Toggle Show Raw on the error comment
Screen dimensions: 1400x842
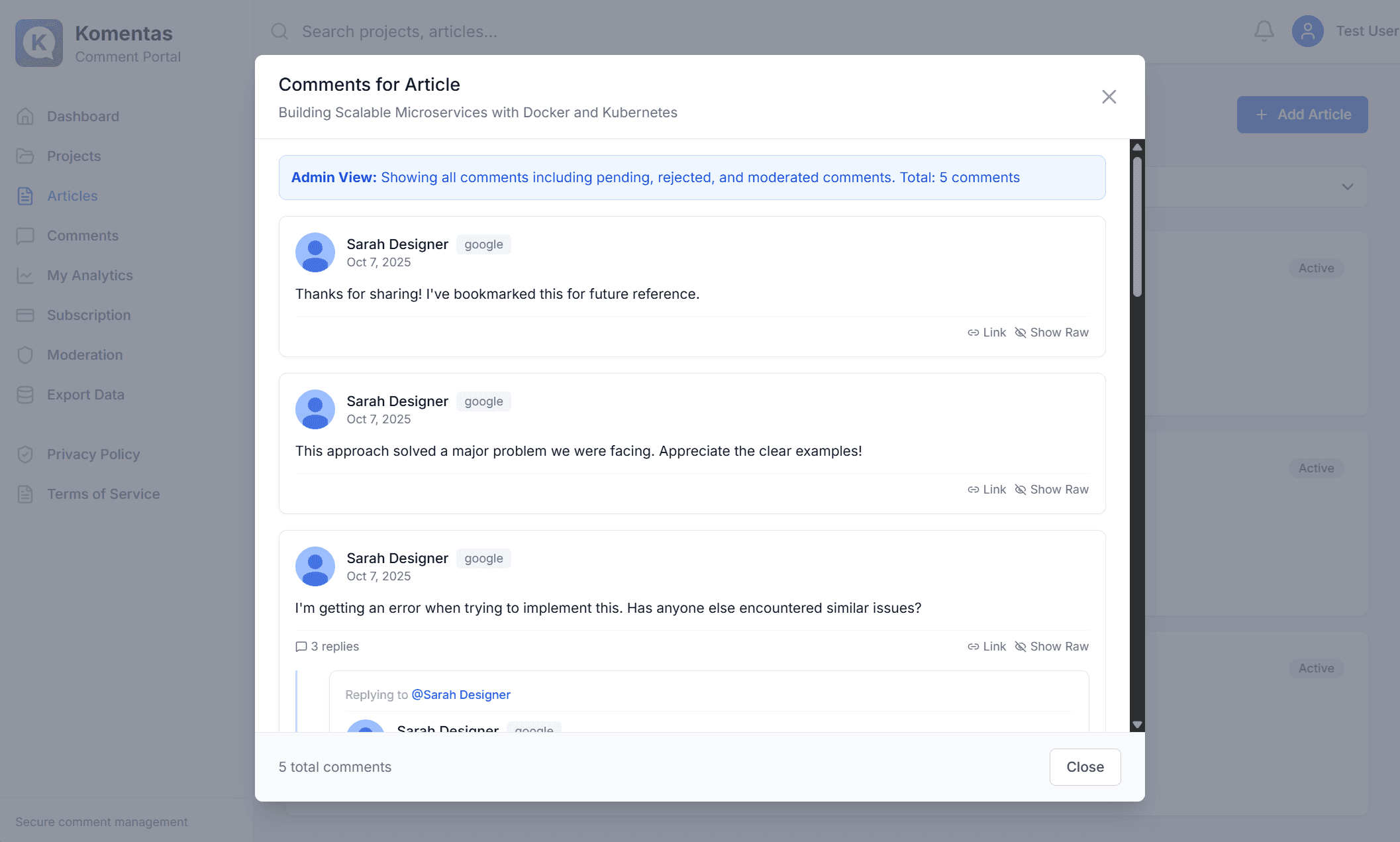1052,647
